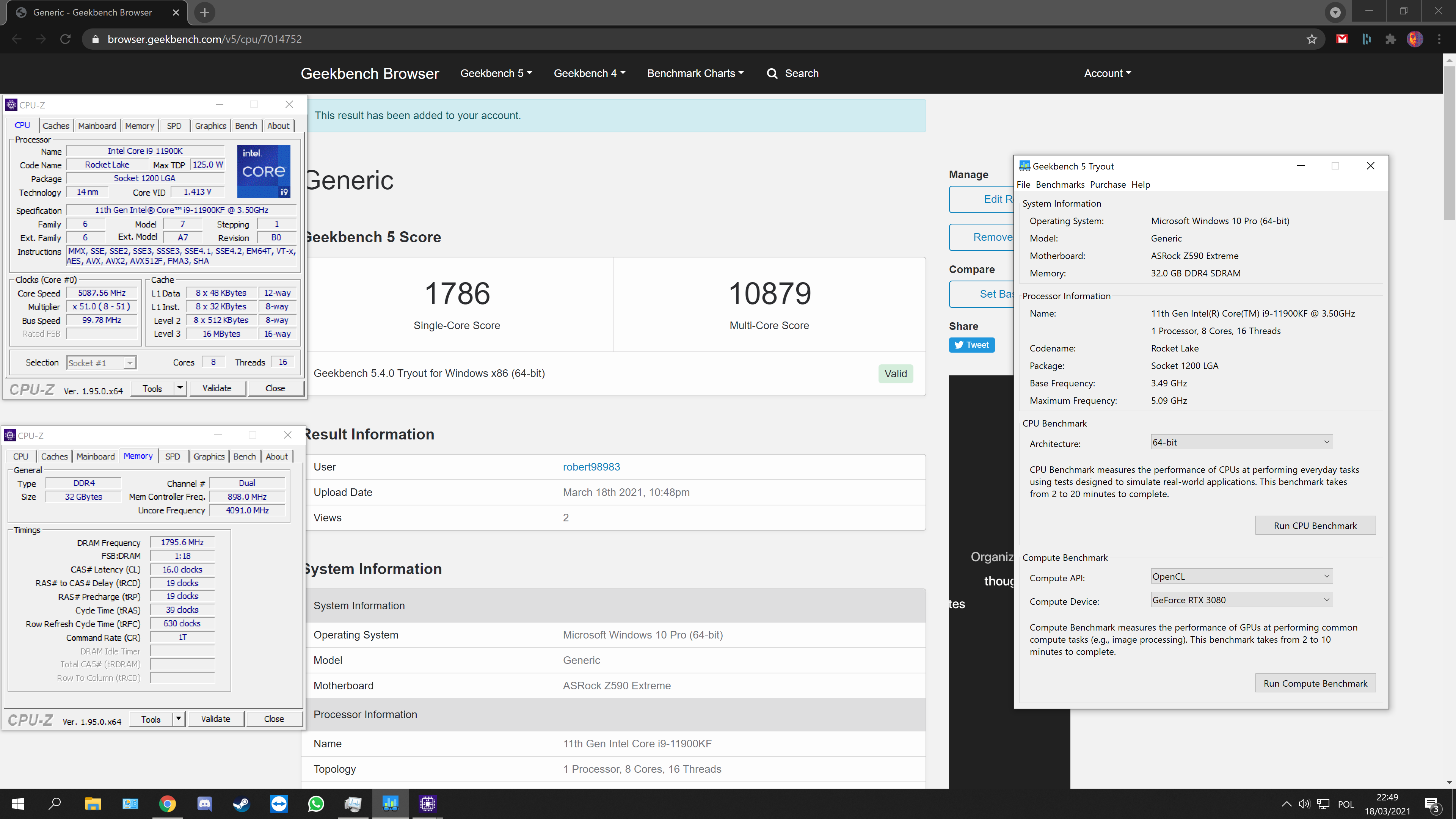Expand the Account dropdown
Image resolution: width=1456 pixels, height=819 pixels.
coord(1107,74)
